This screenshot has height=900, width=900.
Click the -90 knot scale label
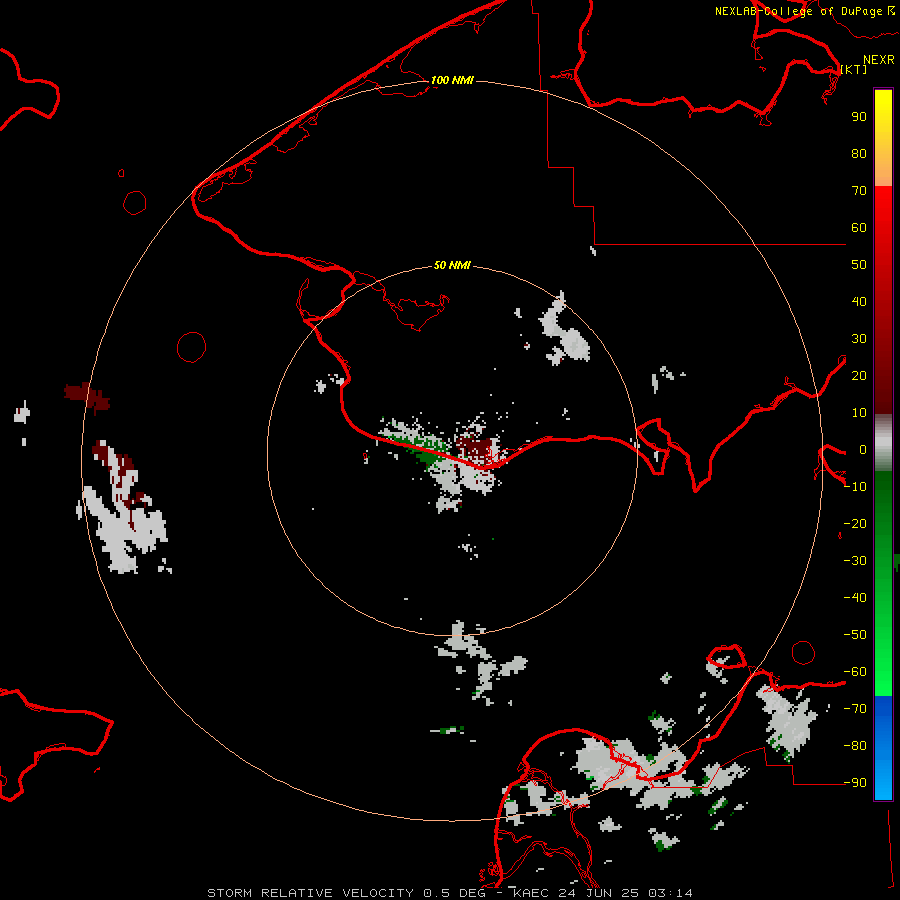855,783
